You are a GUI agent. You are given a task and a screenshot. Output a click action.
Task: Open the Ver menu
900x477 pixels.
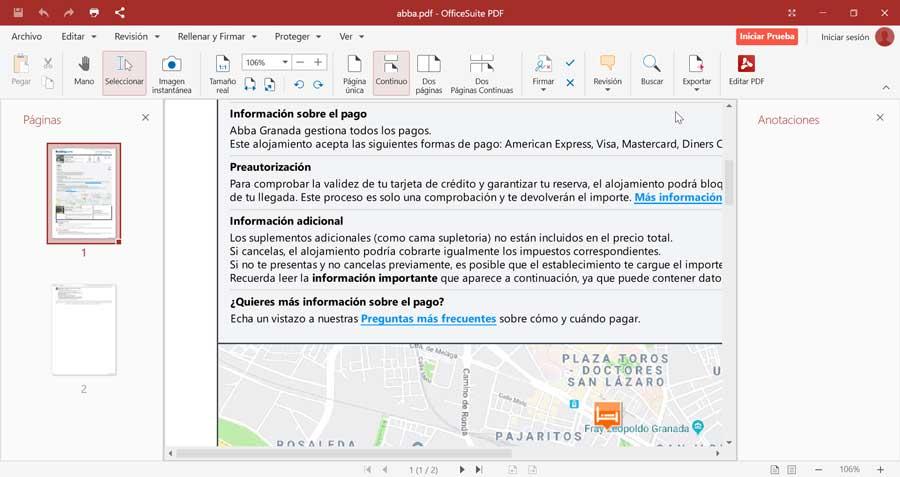(x=351, y=36)
